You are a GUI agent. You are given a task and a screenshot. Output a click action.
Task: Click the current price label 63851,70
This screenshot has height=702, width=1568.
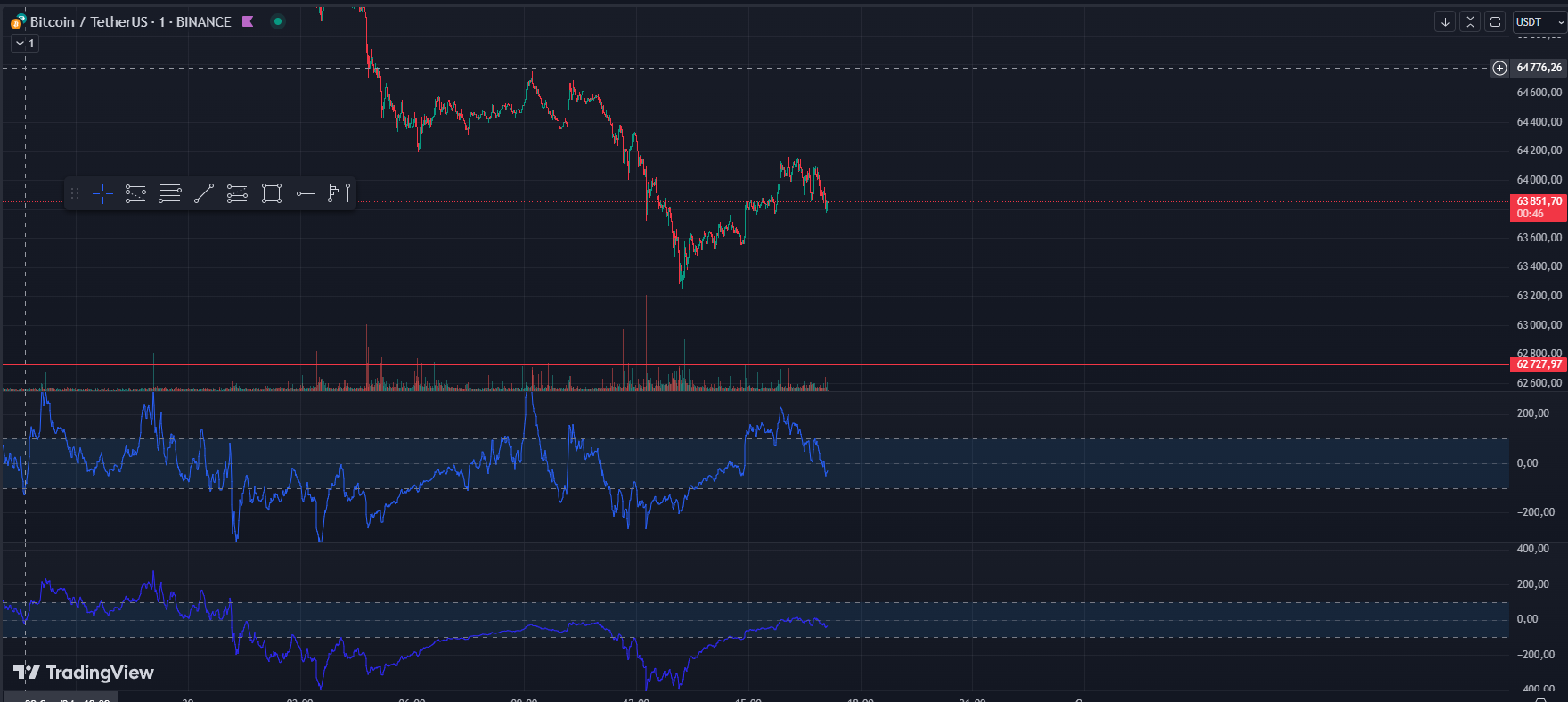click(x=1539, y=208)
